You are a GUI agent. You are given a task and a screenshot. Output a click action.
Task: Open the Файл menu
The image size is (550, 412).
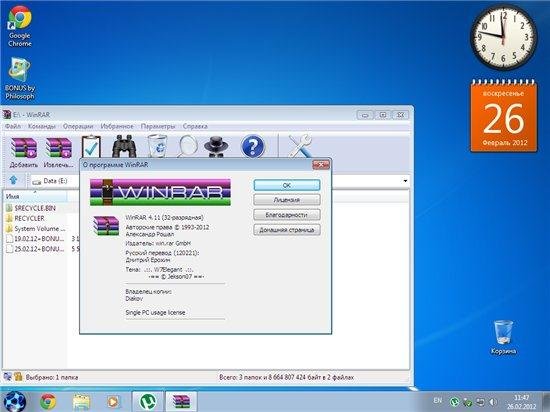(13, 126)
